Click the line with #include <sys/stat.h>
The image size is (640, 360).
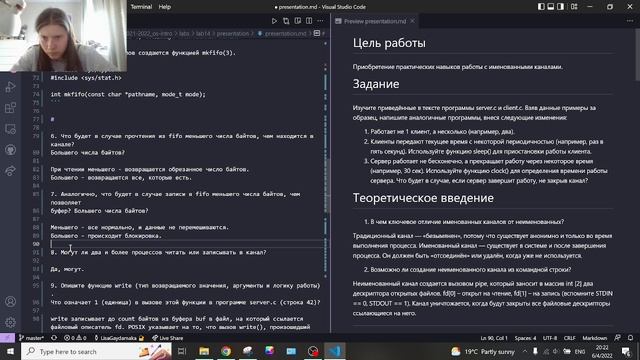86,78
